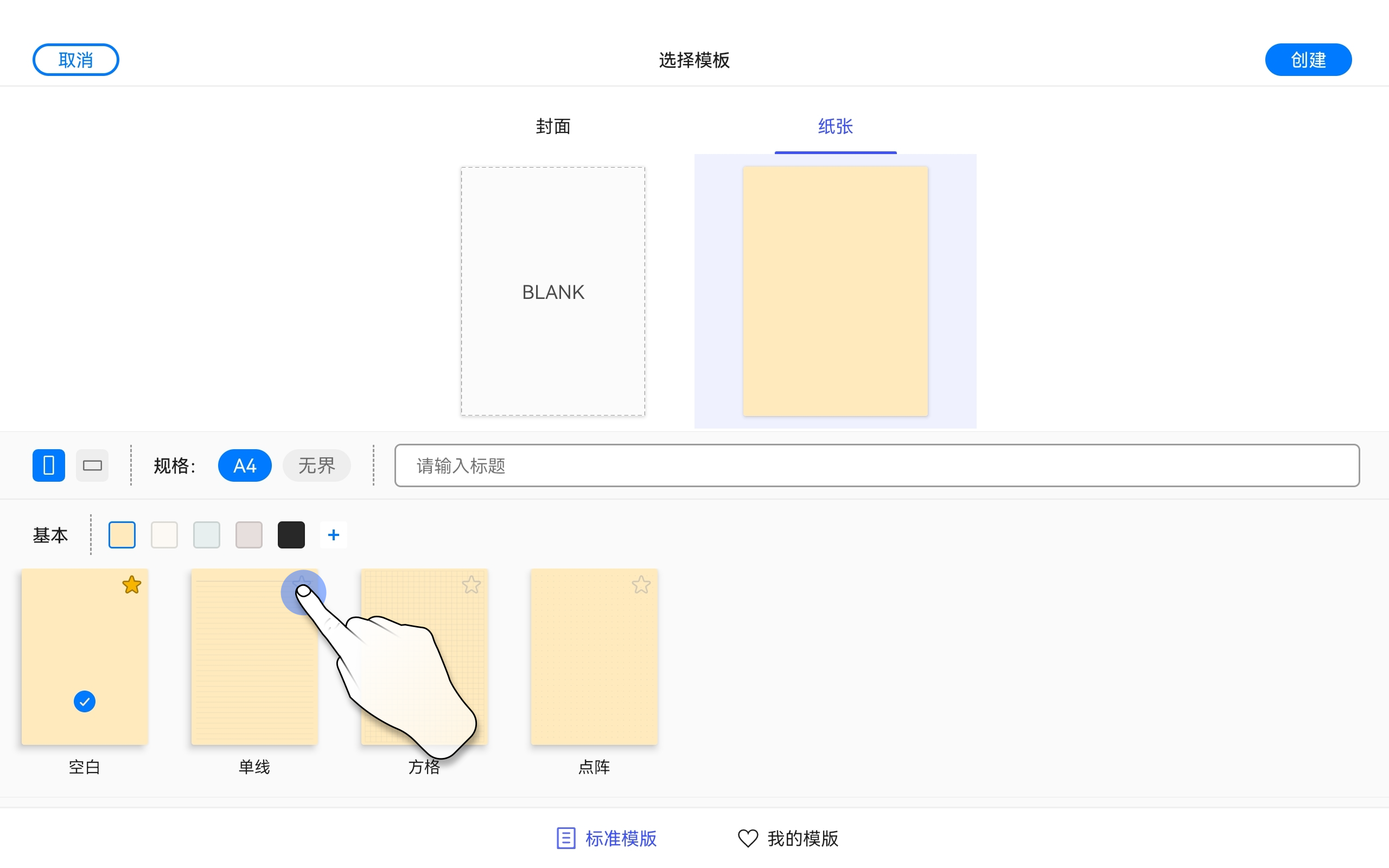Pick the yellow paper color swatch
Screen dimensions: 1389x868
(122, 535)
